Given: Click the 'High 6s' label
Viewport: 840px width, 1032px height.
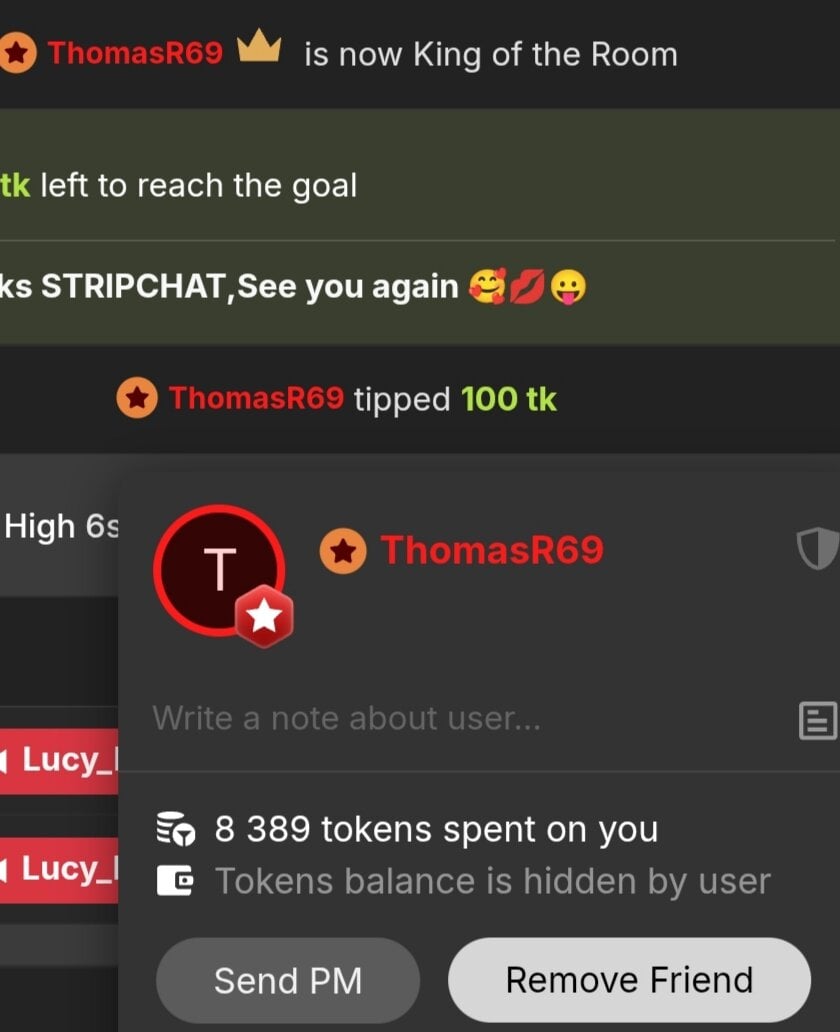Looking at the screenshot, I should tap(62, 527).
